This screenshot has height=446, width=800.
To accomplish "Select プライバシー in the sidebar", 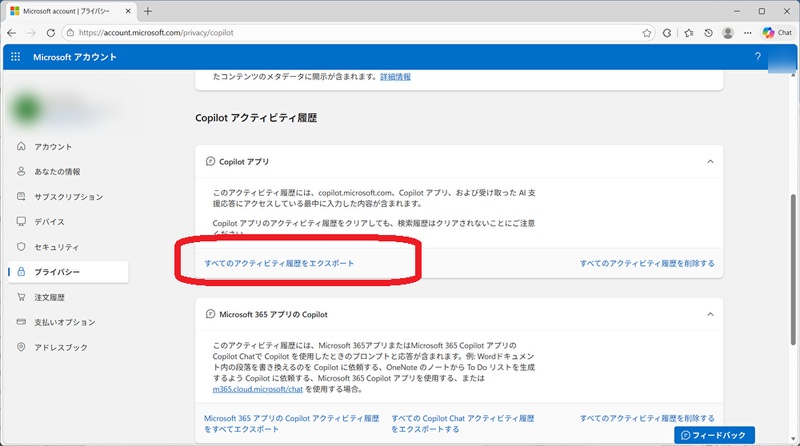I will (x=68, y=272).
